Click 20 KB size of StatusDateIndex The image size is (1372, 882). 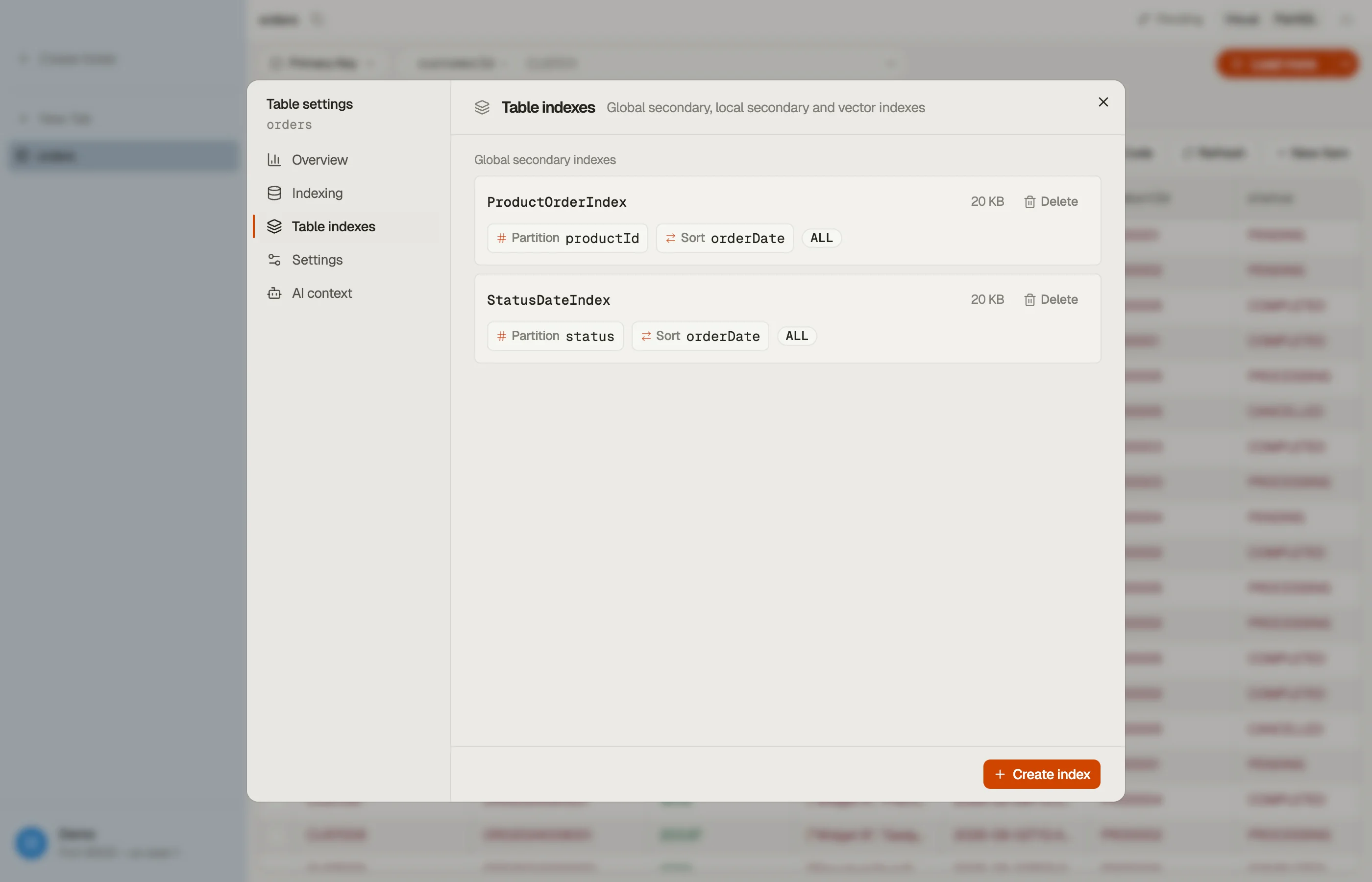tap(987, 299)
